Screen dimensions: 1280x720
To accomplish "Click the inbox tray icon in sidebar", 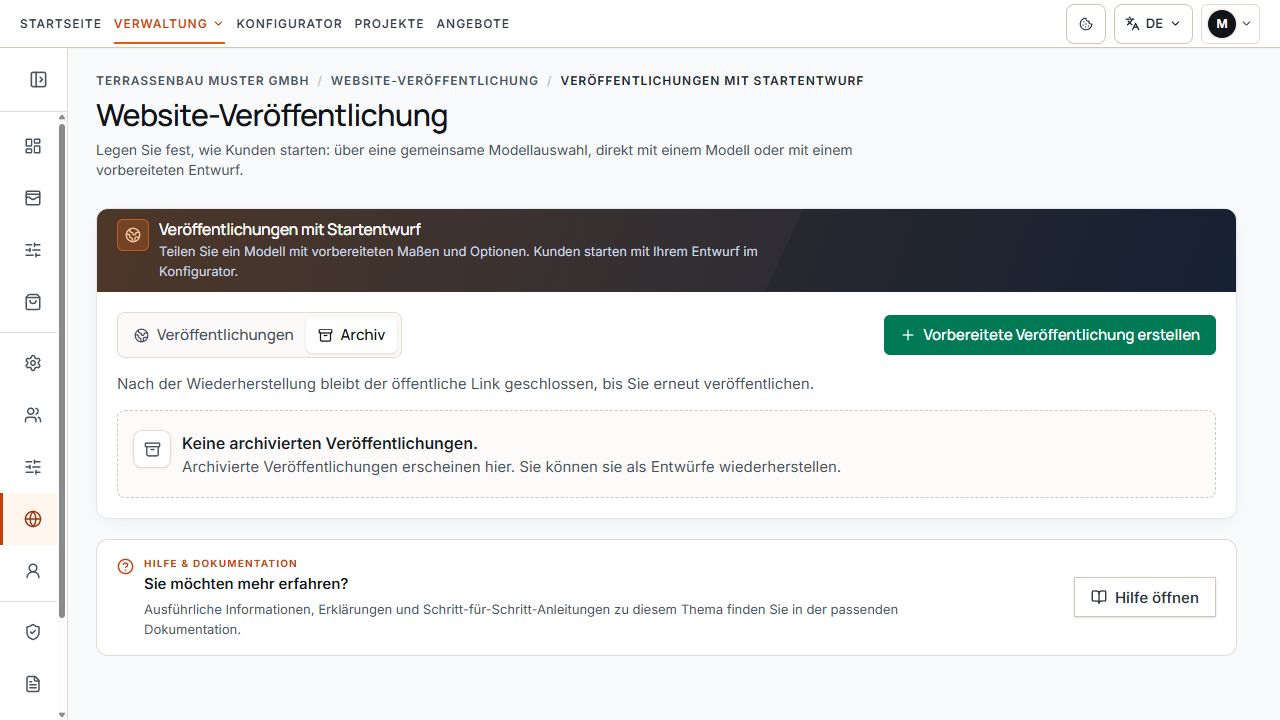I will point(33,198).
